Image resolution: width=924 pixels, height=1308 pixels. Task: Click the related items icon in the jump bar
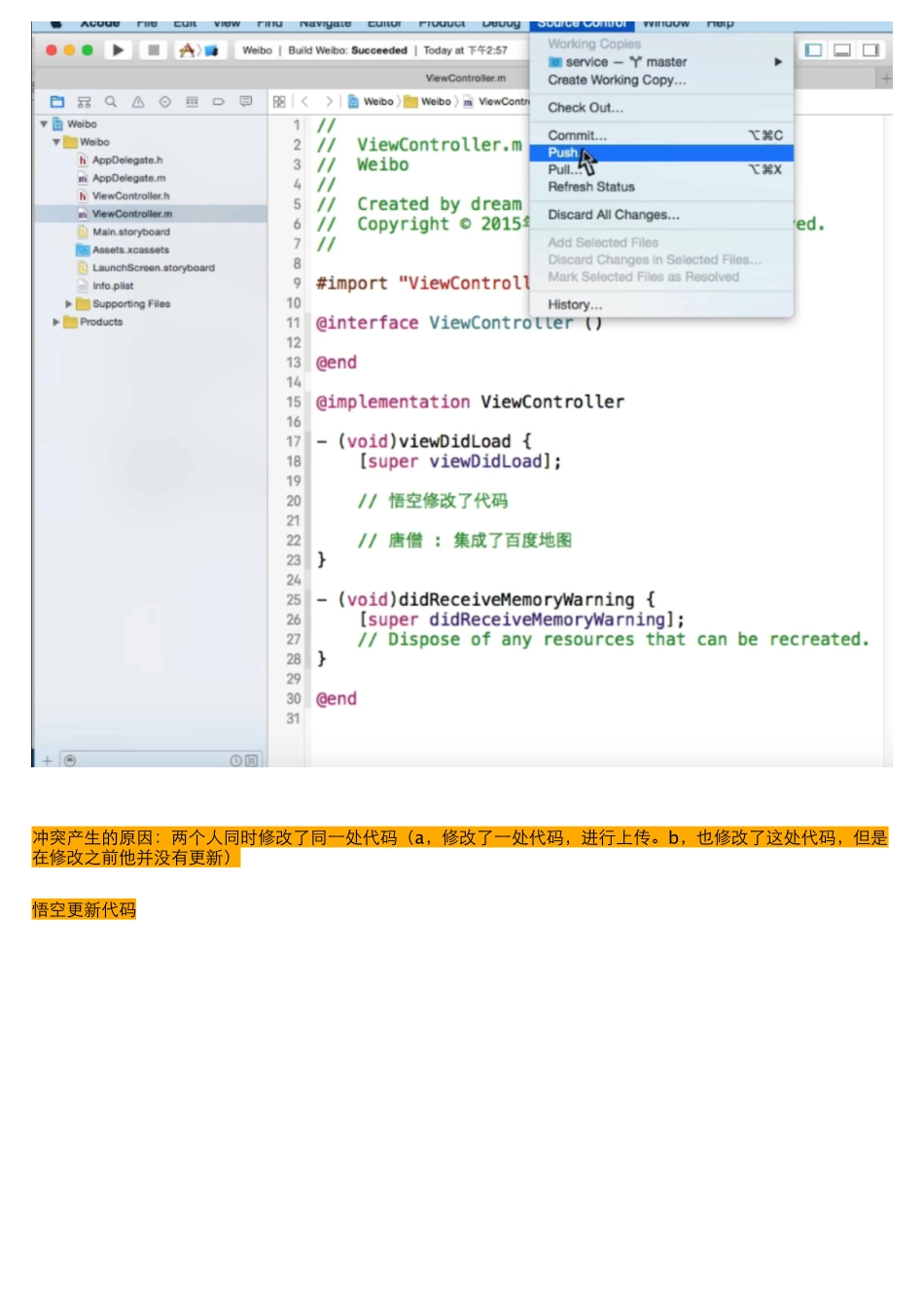pos(279,100)
